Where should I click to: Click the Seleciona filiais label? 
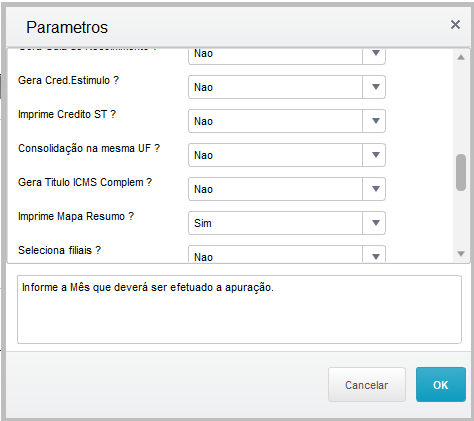(59, 250)
